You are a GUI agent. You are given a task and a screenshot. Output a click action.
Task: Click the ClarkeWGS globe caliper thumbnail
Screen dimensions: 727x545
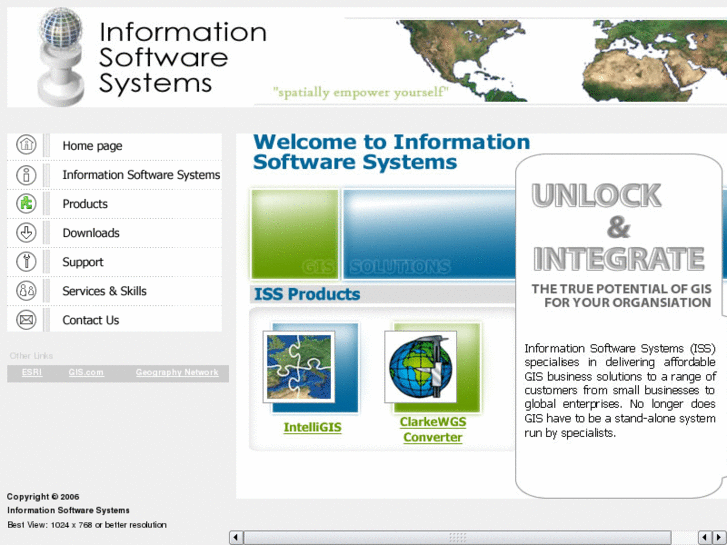coord(421,366)
